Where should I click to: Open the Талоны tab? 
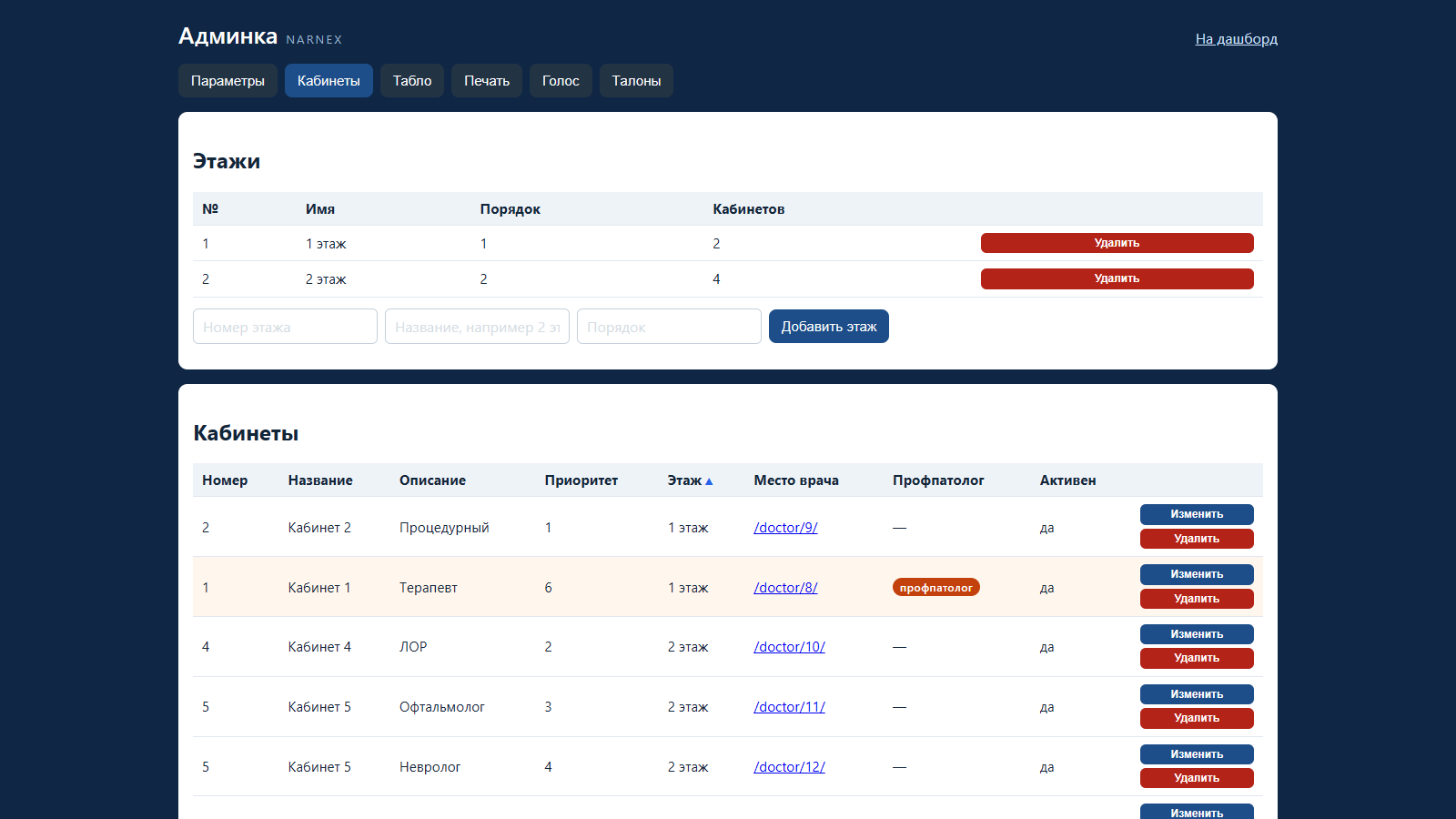coord(636,81)
